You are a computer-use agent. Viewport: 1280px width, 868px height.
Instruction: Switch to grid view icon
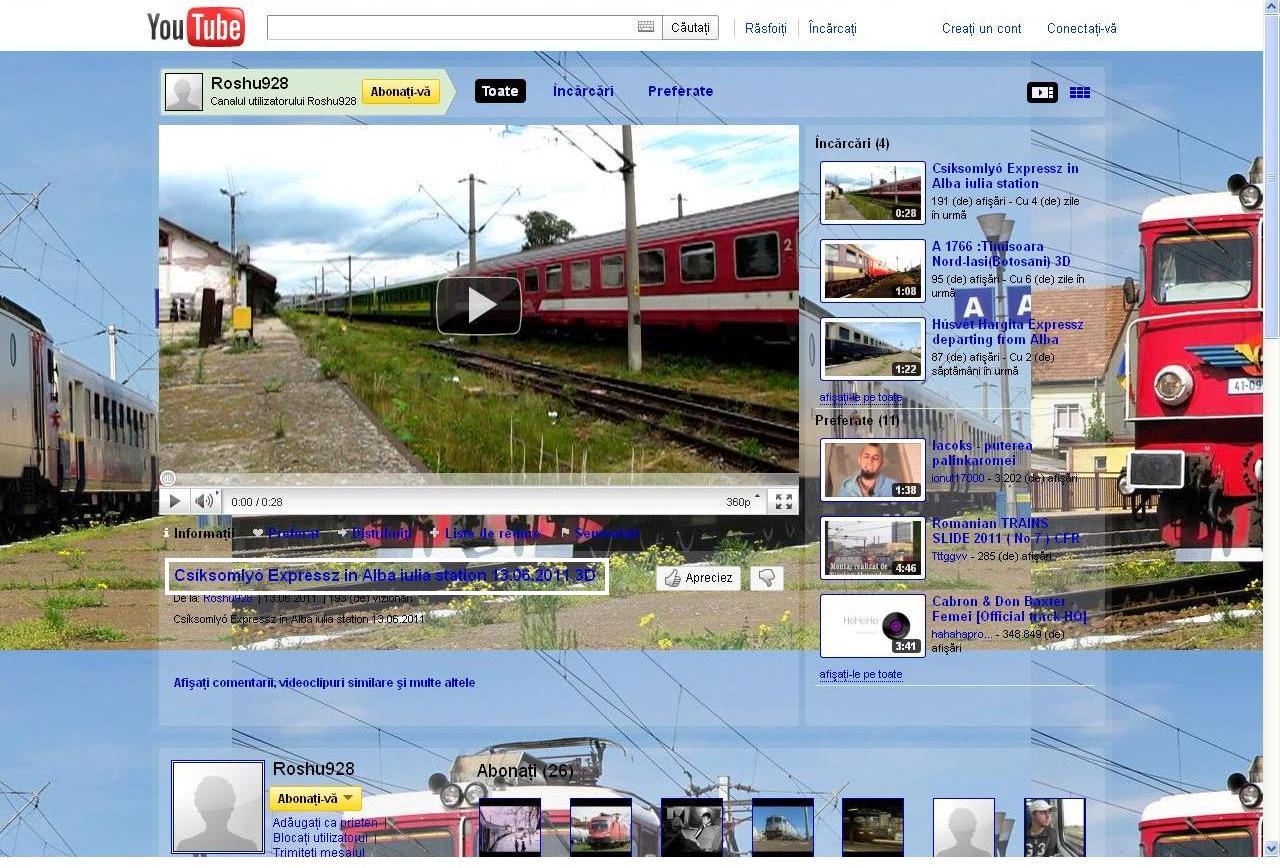tap(1080, 92)
